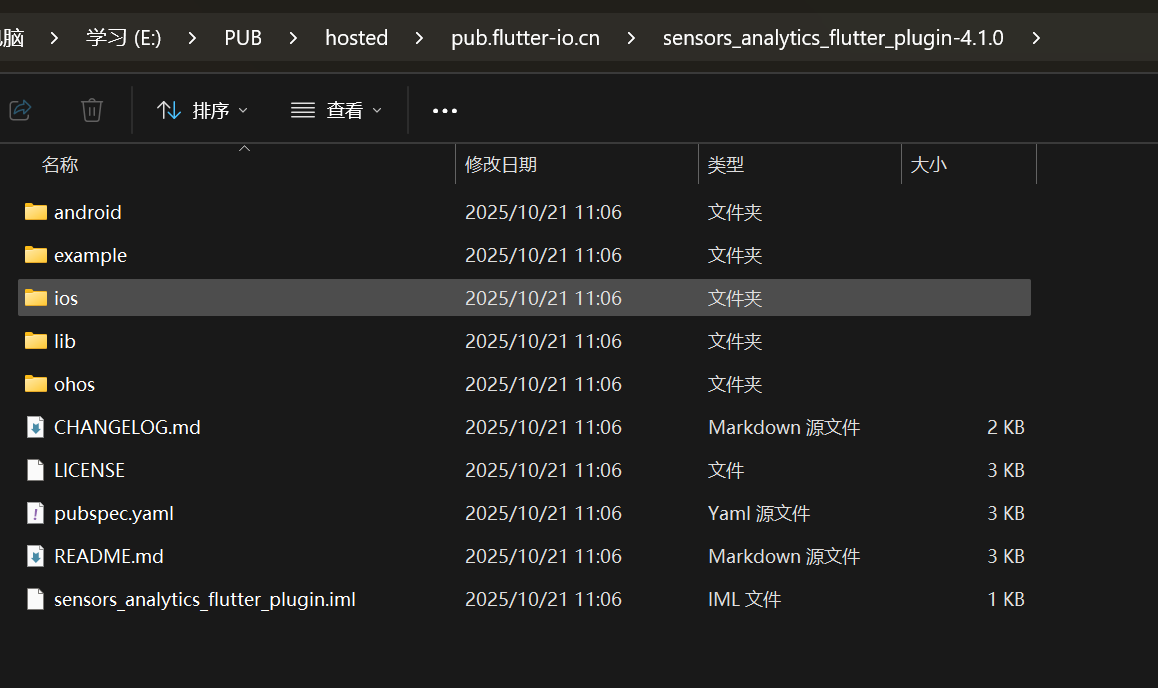Go to hosted in breadcrumb path
The width and height of the screenshot is (1158, 688).
(357, 38)
